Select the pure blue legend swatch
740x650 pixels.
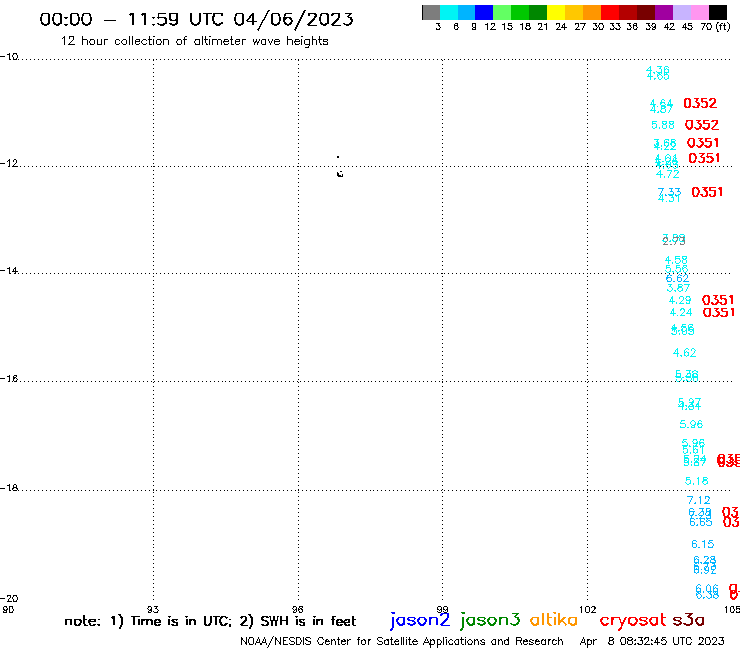(484, 12)
